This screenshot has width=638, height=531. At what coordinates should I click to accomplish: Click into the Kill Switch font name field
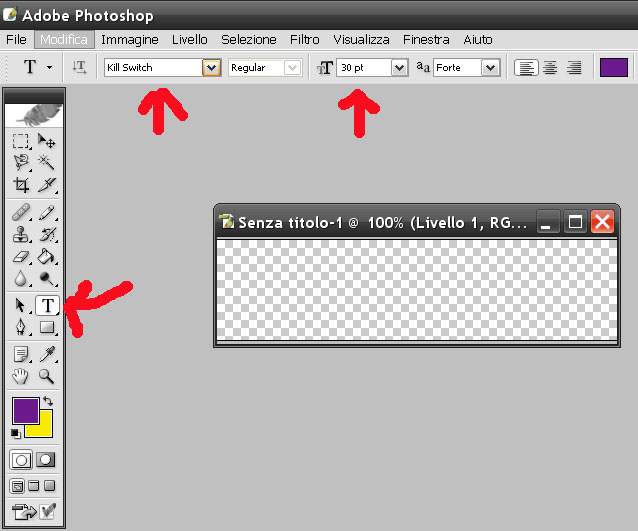tap(153, 68)
